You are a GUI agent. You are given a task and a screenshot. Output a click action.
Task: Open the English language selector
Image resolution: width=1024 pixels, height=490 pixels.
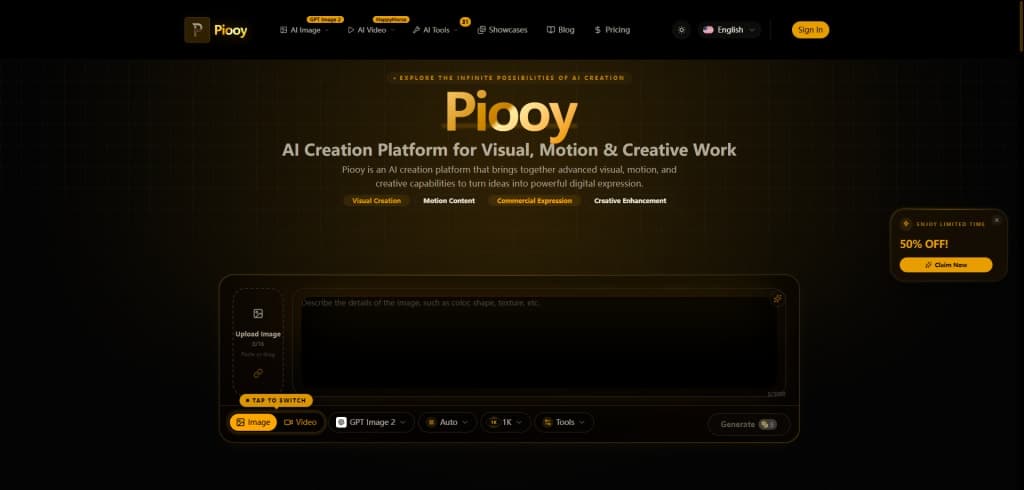point(729,30)
